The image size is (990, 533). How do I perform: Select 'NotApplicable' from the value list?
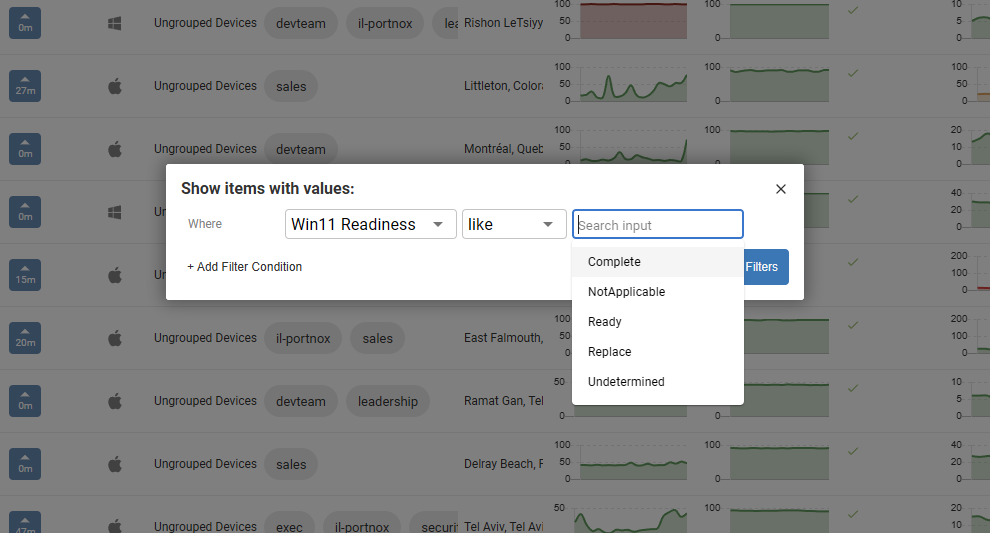pos(626,292)
